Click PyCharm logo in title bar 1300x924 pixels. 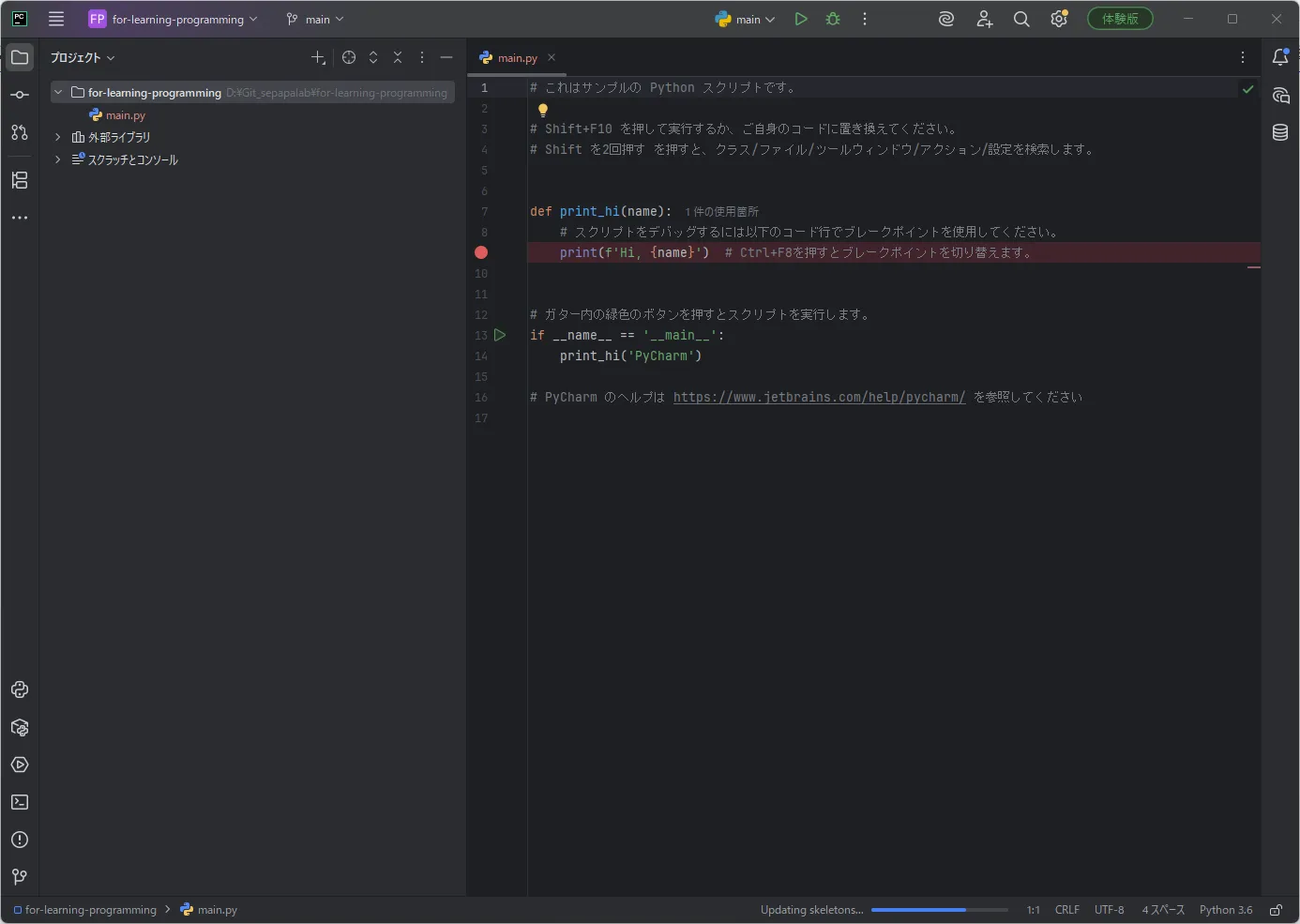click(x=20, y=19)
